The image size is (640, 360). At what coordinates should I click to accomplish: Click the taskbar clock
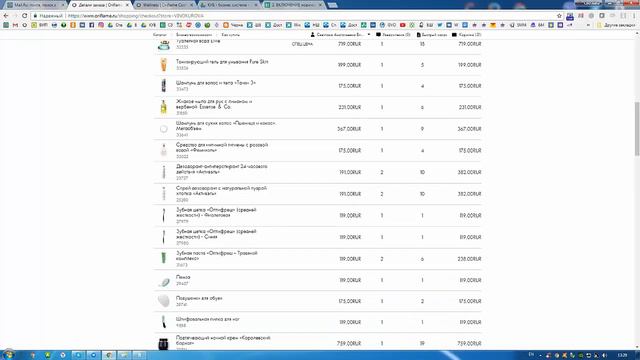(x=622, y=355)
